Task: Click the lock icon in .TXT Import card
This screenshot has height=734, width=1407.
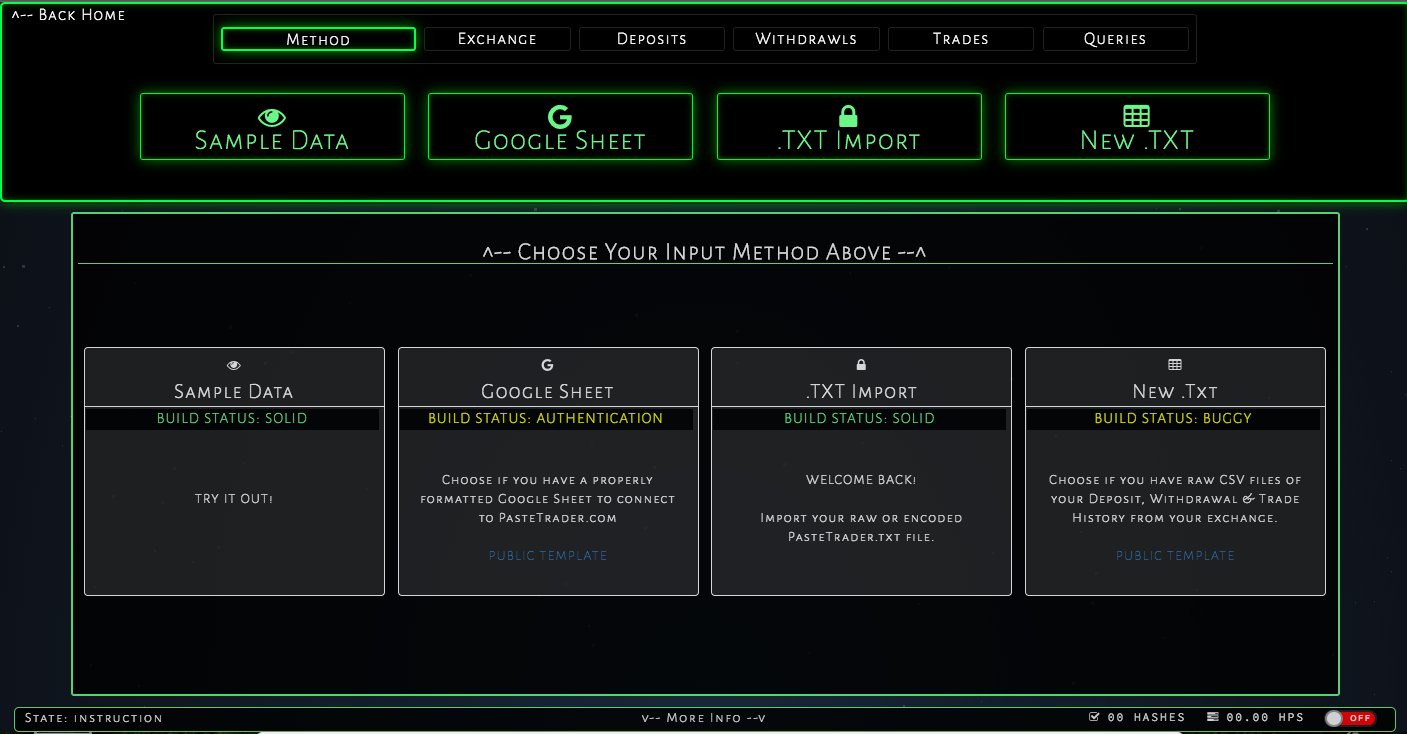Action: pyautogui.click(x=861, y=366)
